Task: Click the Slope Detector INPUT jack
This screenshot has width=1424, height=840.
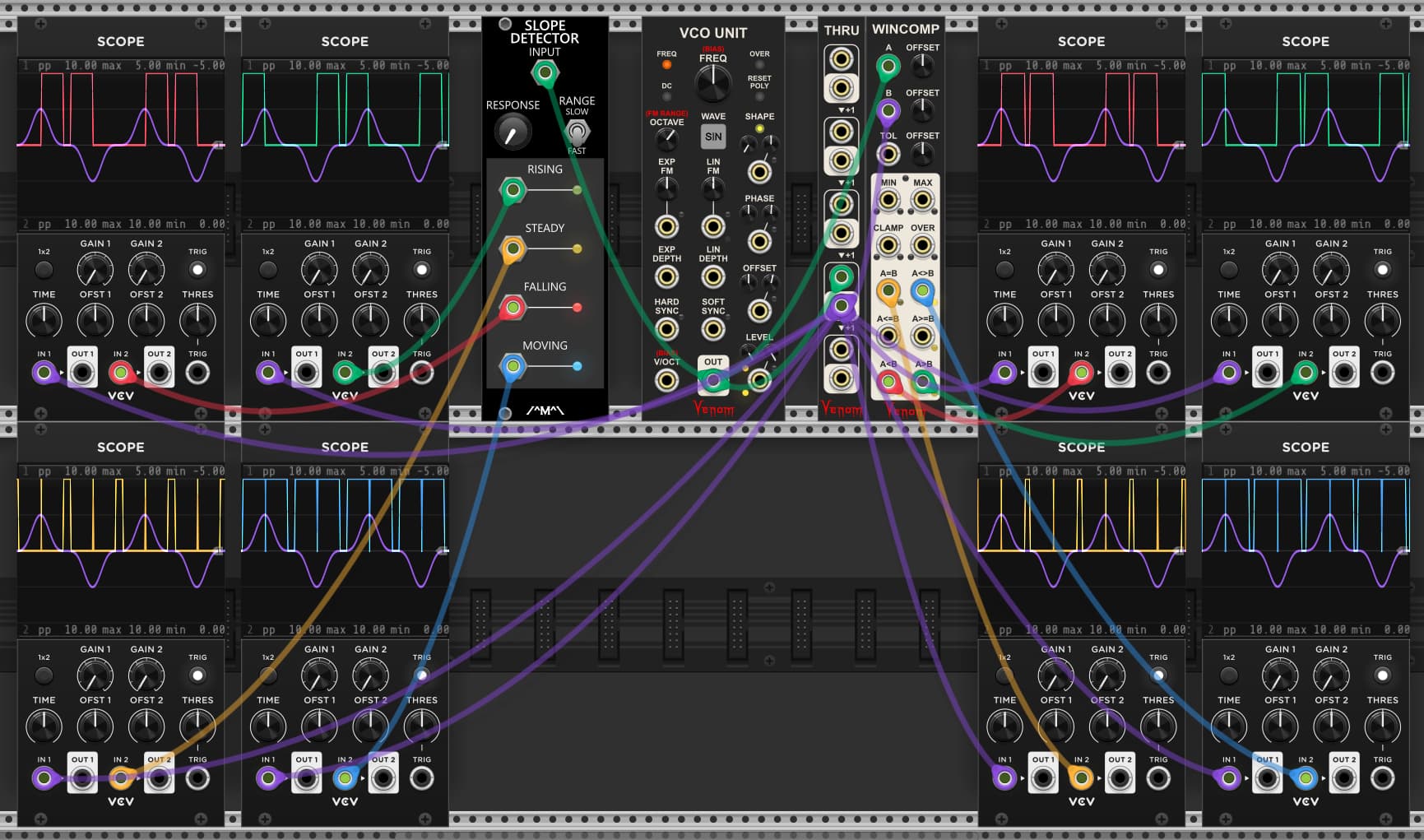Action: pos(544,73)
